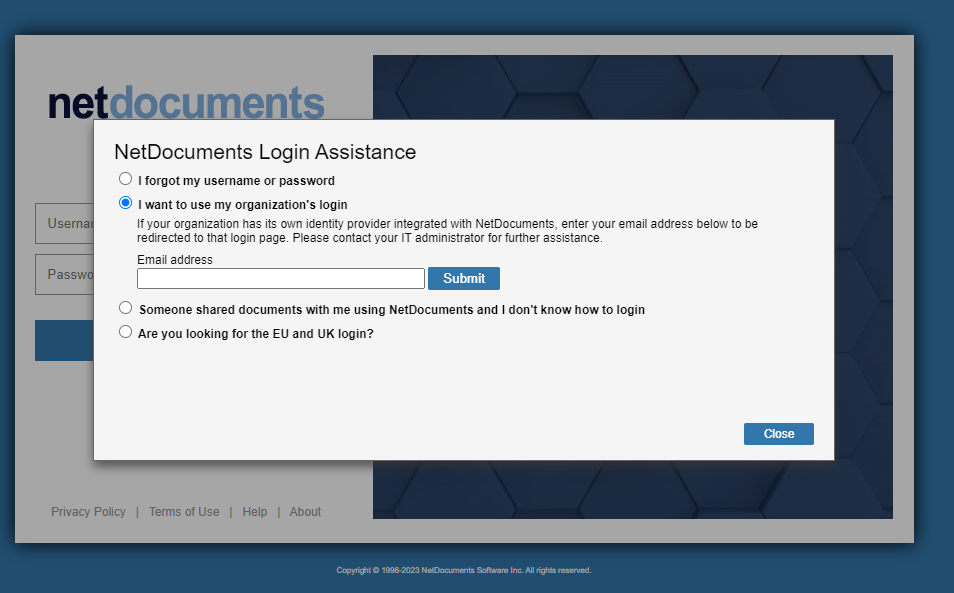The height and width of the screenshot is (593, 954).
Task: Open the Terms of Use link
Action: pos(184,512)
